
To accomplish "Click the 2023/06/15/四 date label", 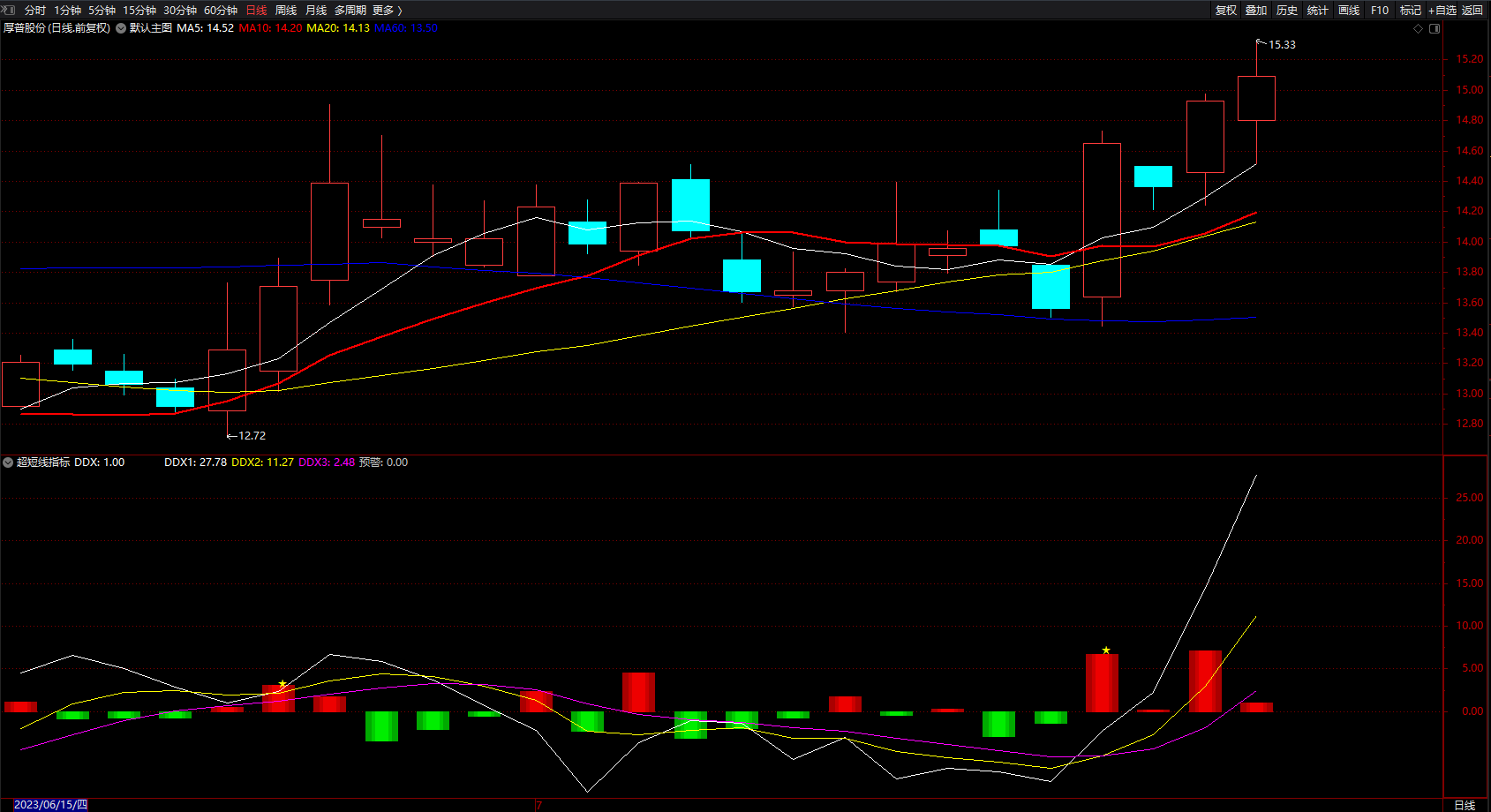I will coord(51,805).
